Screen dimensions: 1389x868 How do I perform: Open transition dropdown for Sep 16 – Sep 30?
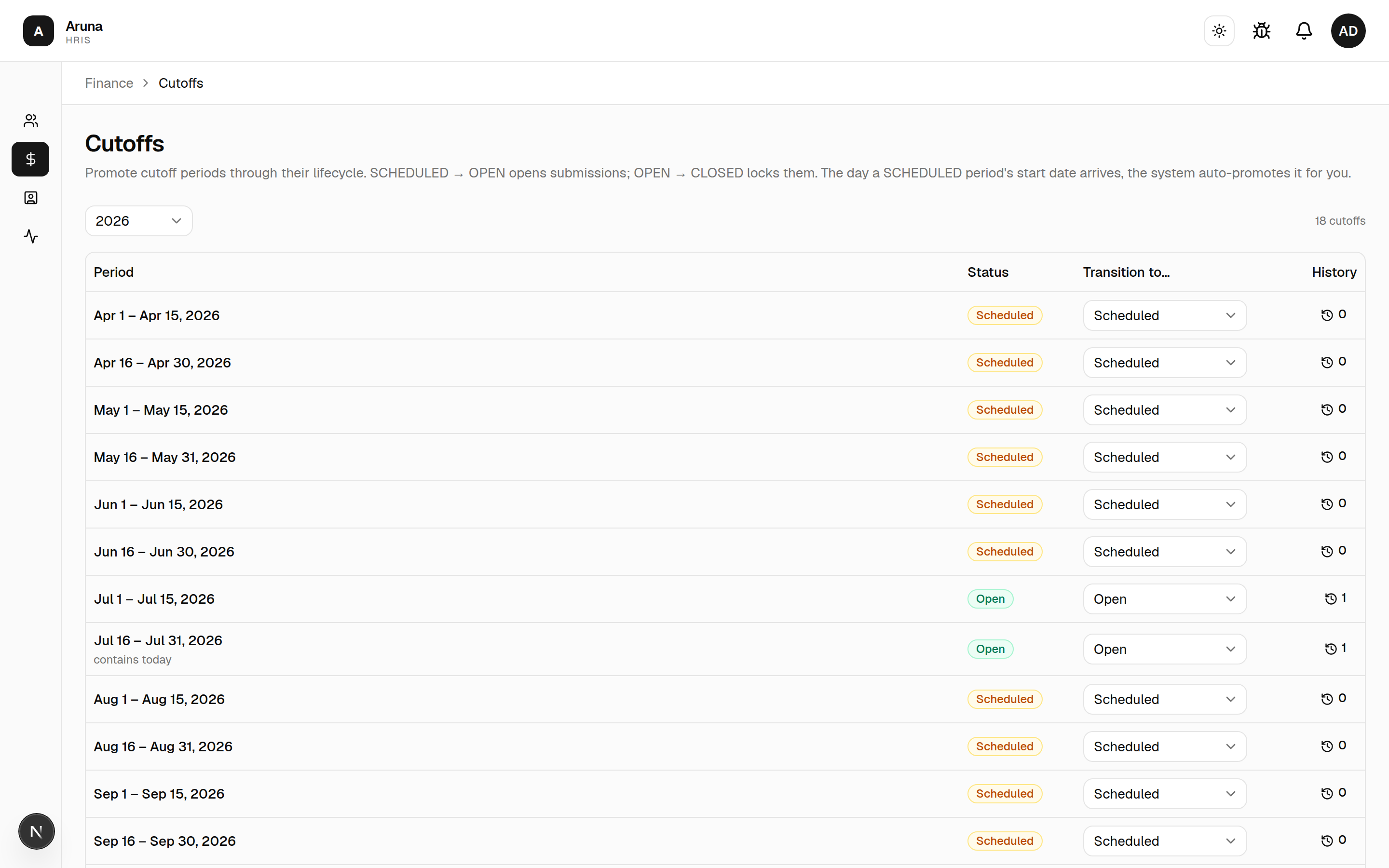(1165, 841)
